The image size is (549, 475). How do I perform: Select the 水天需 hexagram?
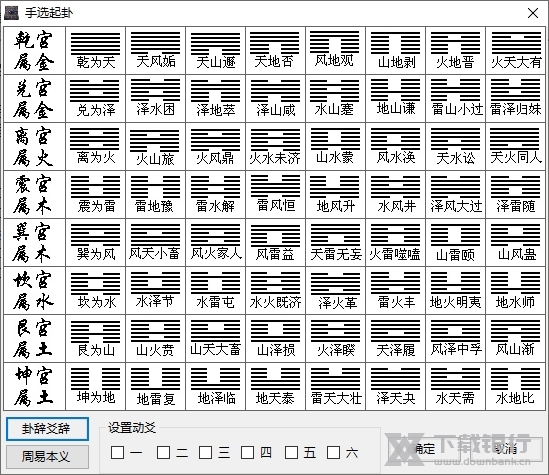455,386
